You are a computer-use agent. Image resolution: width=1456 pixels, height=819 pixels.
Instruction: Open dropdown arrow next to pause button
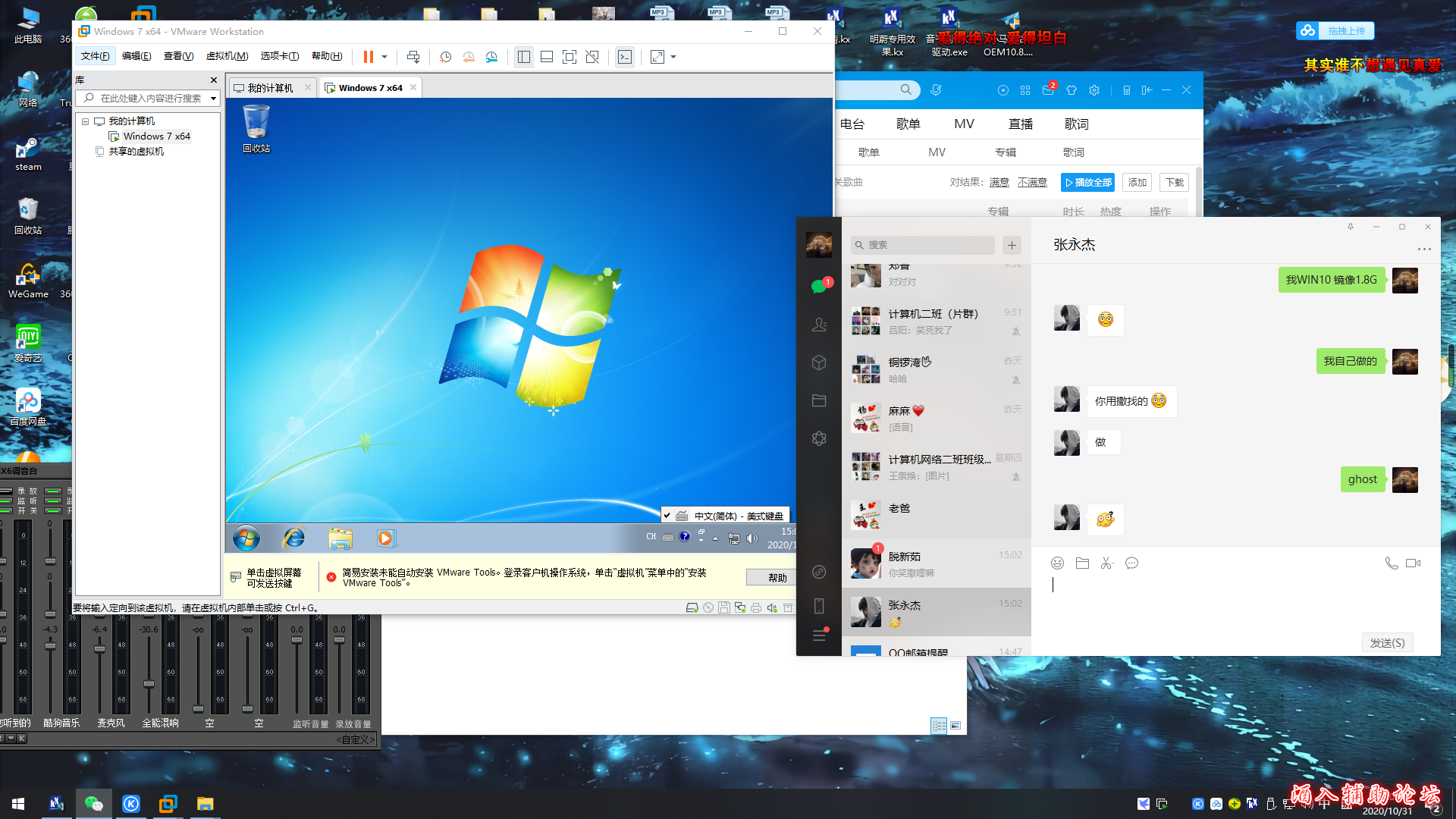tap(384, 57)
